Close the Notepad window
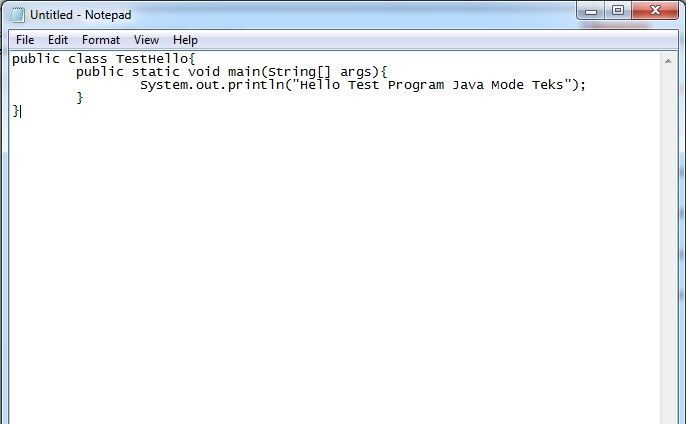Screen dimensions: 686x424 (x=655, y=11)
